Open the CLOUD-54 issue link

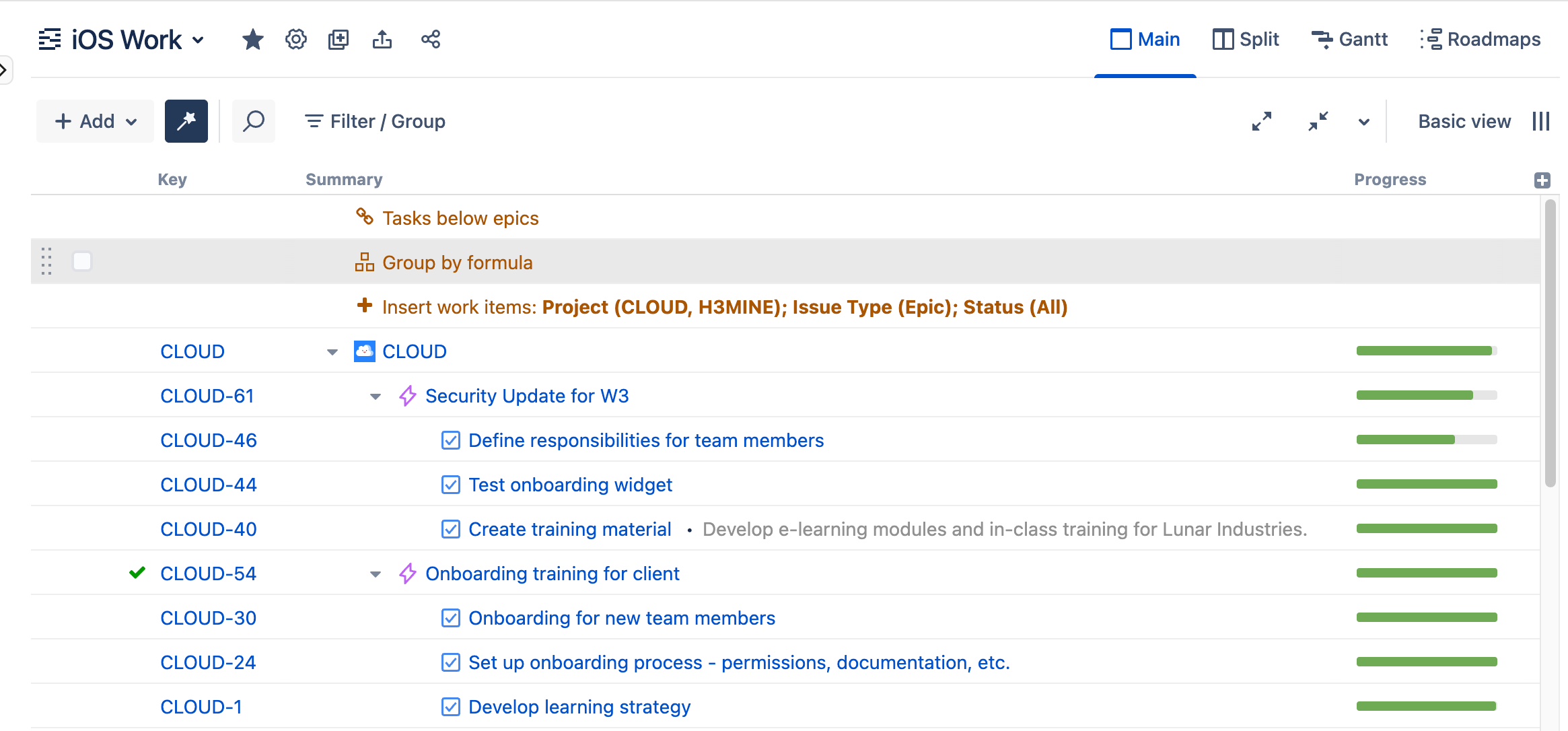(x=208, y=573)
